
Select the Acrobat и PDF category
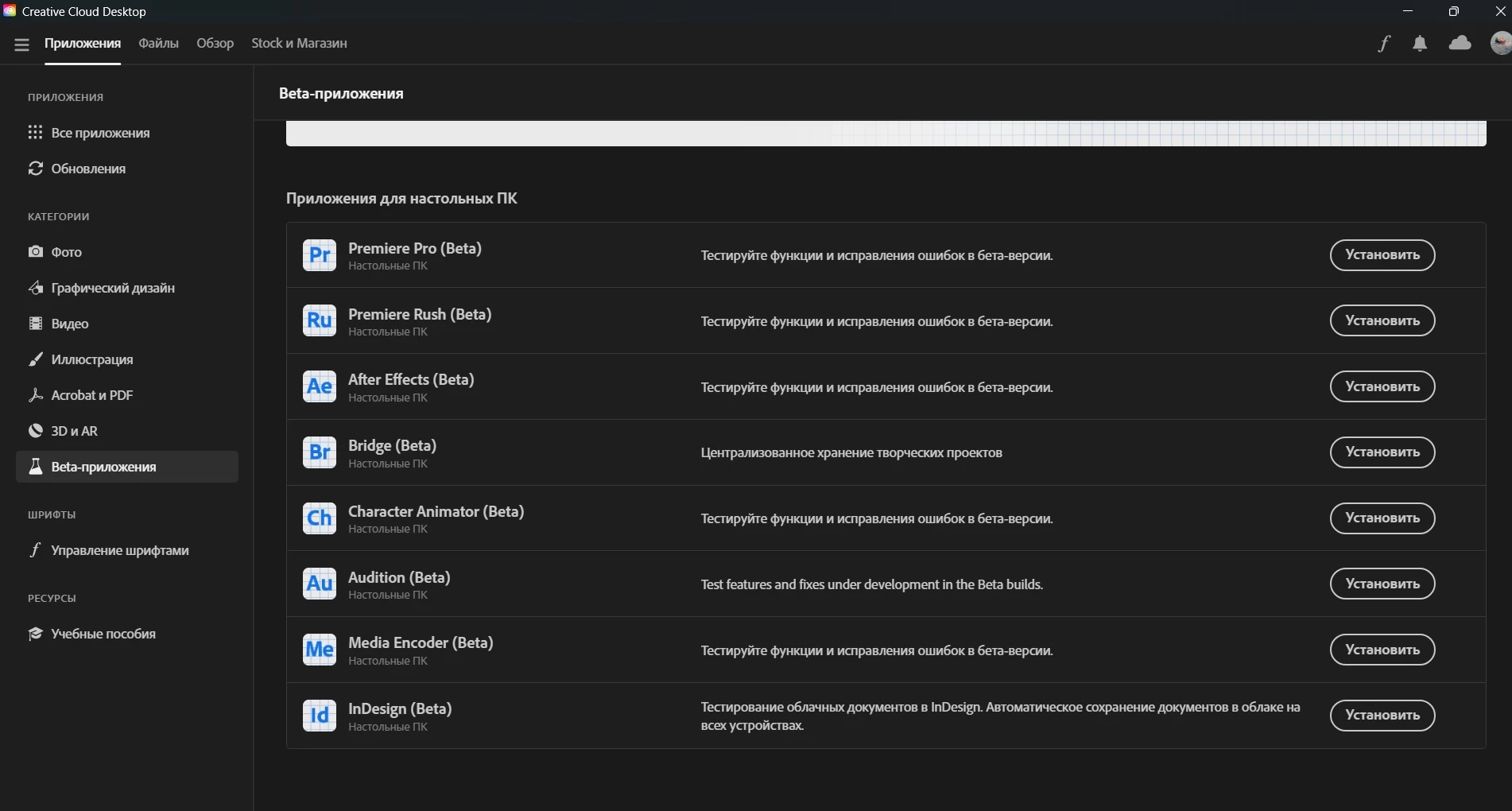(127, 395)
